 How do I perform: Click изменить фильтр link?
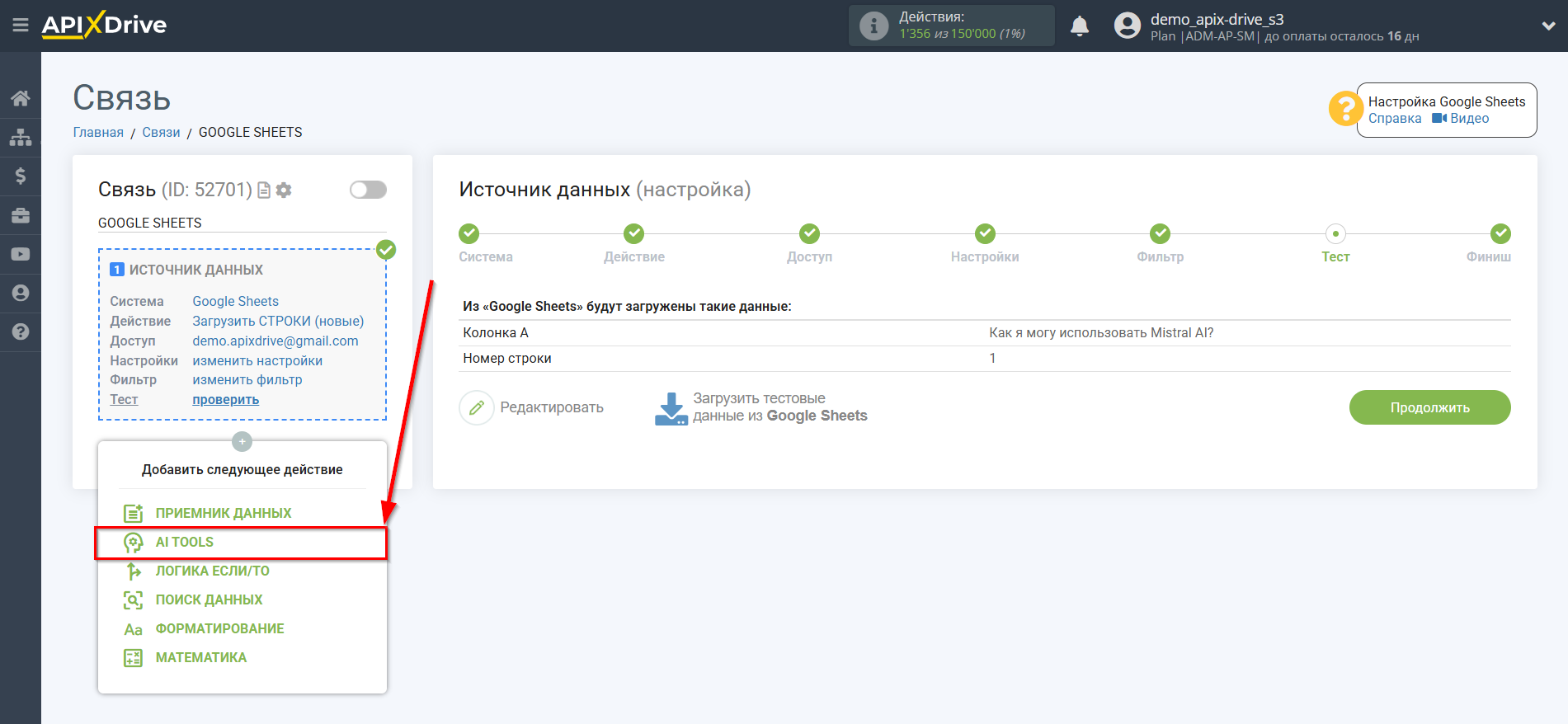(x=247, y=379)
